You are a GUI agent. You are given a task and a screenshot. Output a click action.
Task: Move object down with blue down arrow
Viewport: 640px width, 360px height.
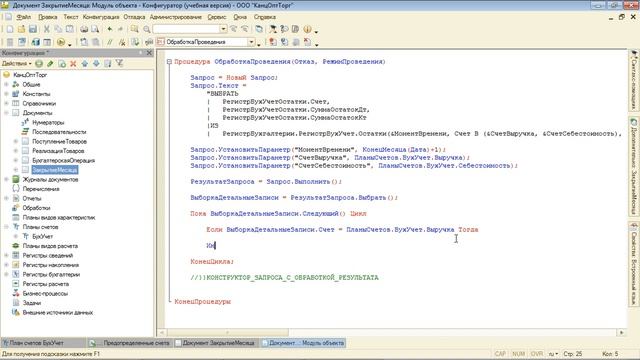coord(96,64)
